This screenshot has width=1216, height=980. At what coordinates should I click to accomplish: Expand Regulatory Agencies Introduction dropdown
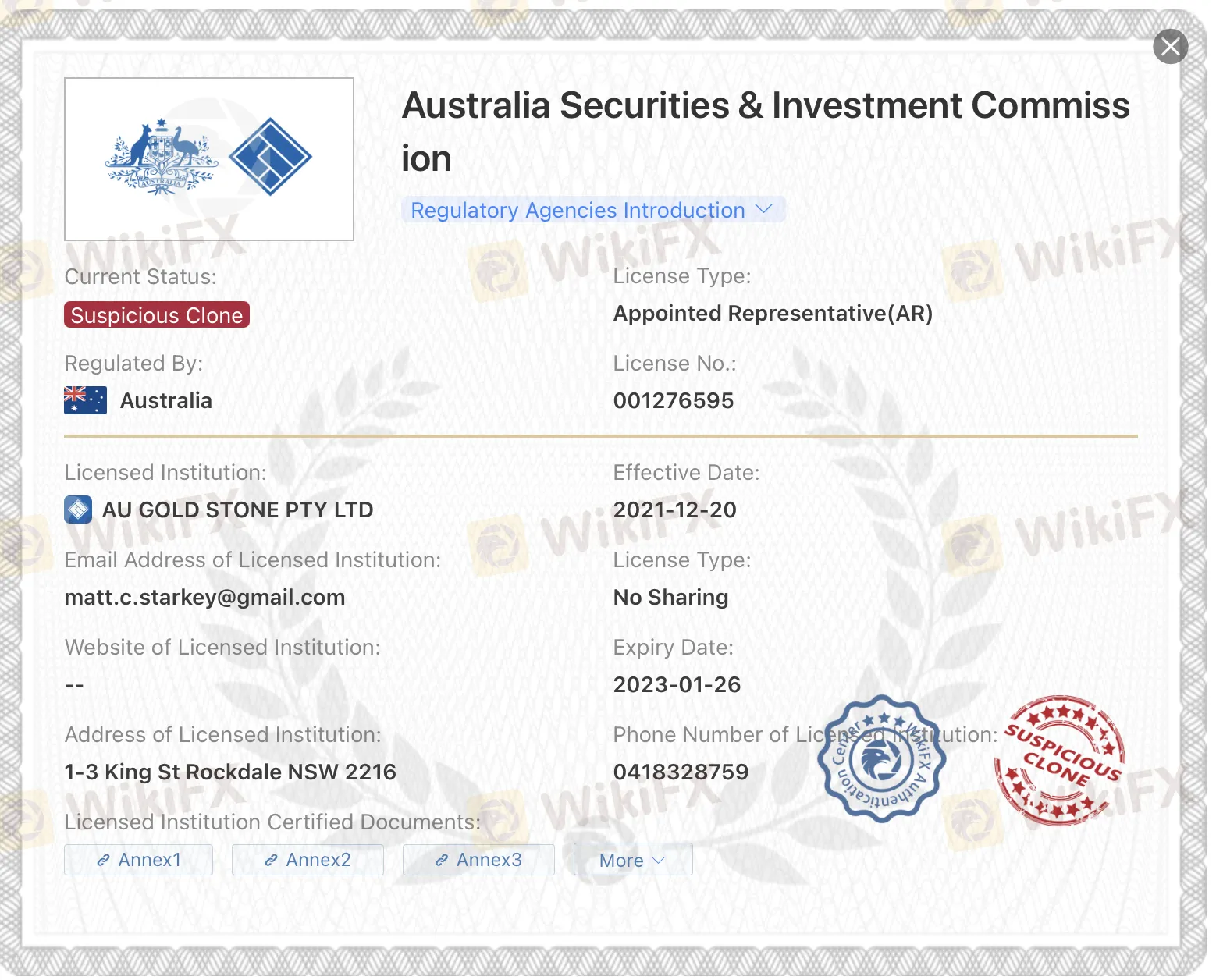(x=578, y=211)
